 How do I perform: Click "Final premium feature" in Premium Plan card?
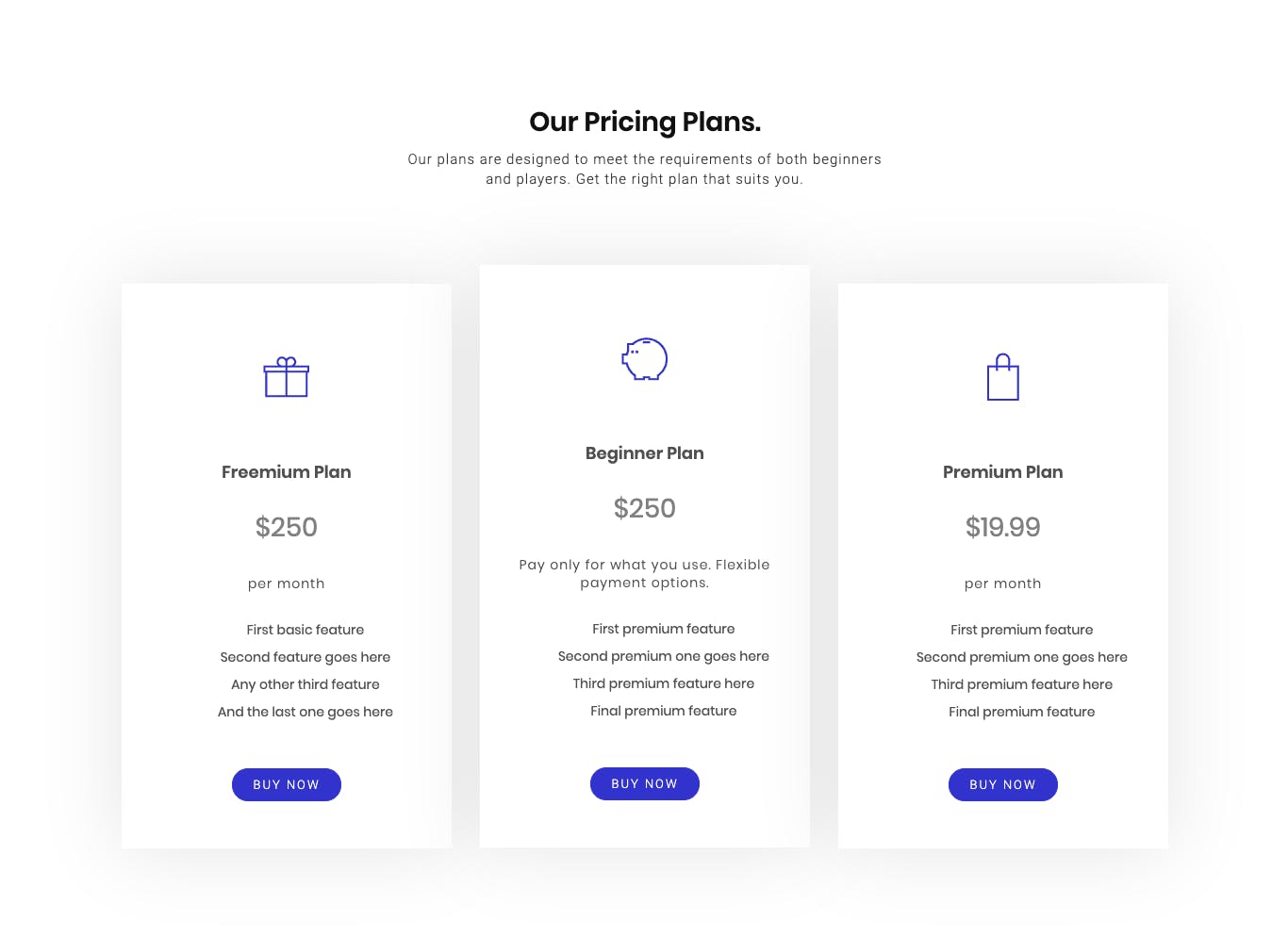tap(1022, 712)
